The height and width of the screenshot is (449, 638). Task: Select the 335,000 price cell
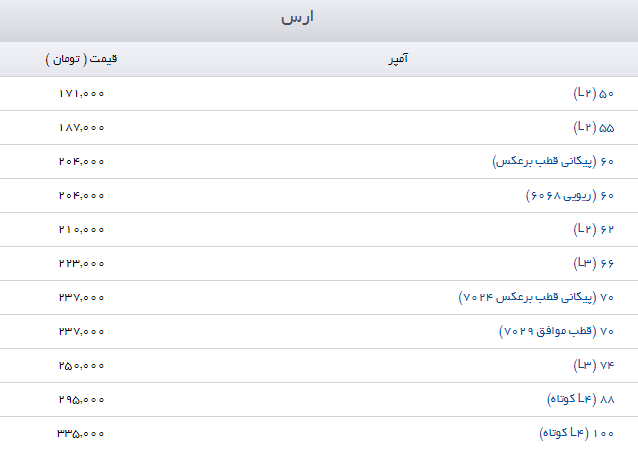82,433
